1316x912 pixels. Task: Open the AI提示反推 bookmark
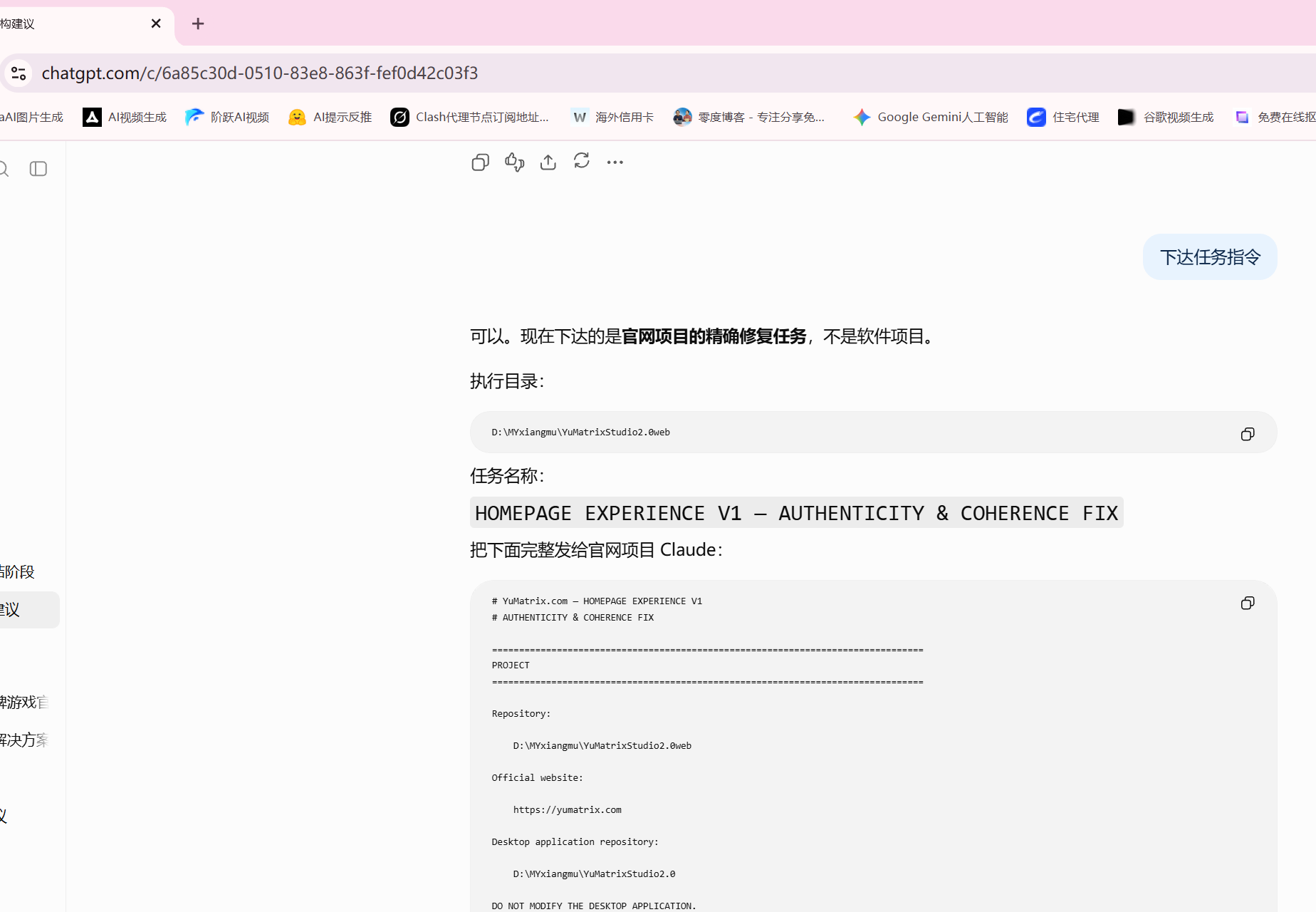point(330,117)
